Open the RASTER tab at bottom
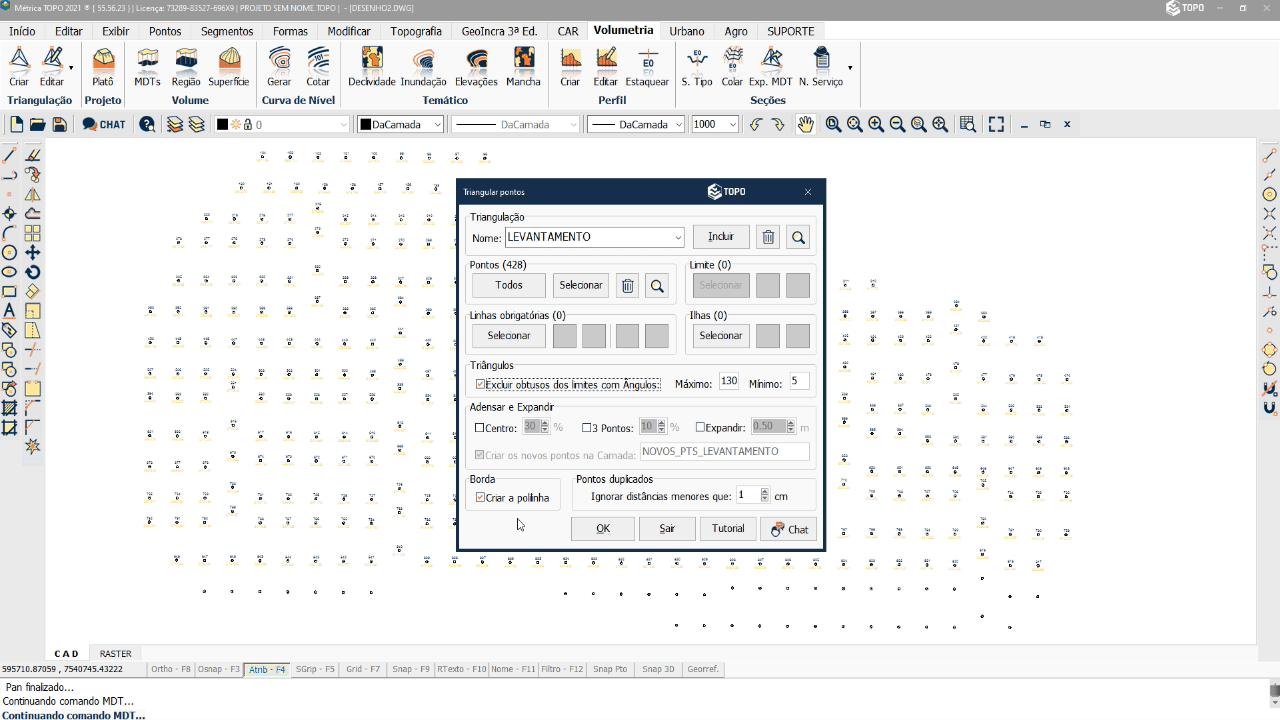 click(x=115, y=653)
